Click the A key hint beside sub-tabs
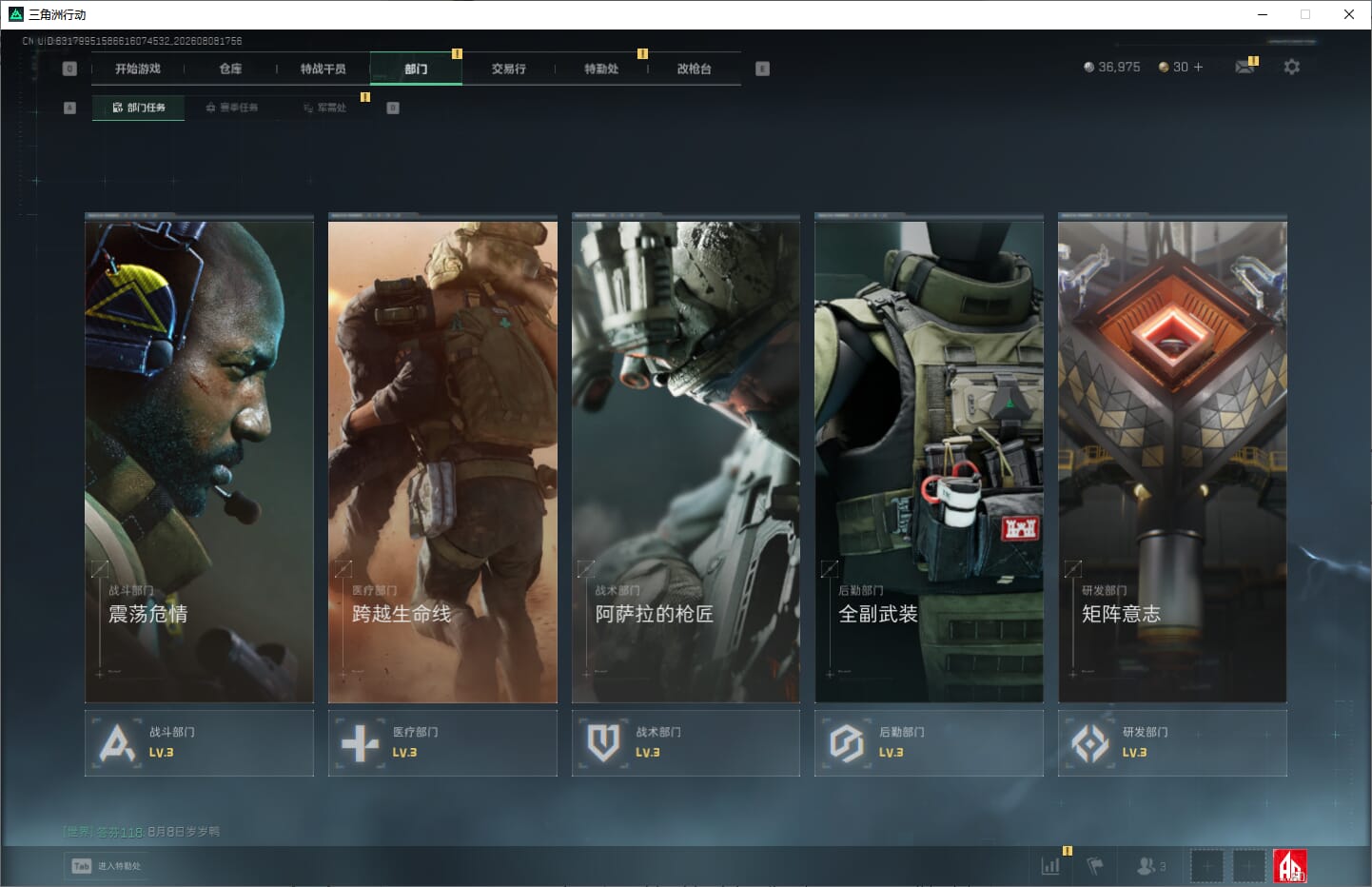1372x887 pixels. 69,108
